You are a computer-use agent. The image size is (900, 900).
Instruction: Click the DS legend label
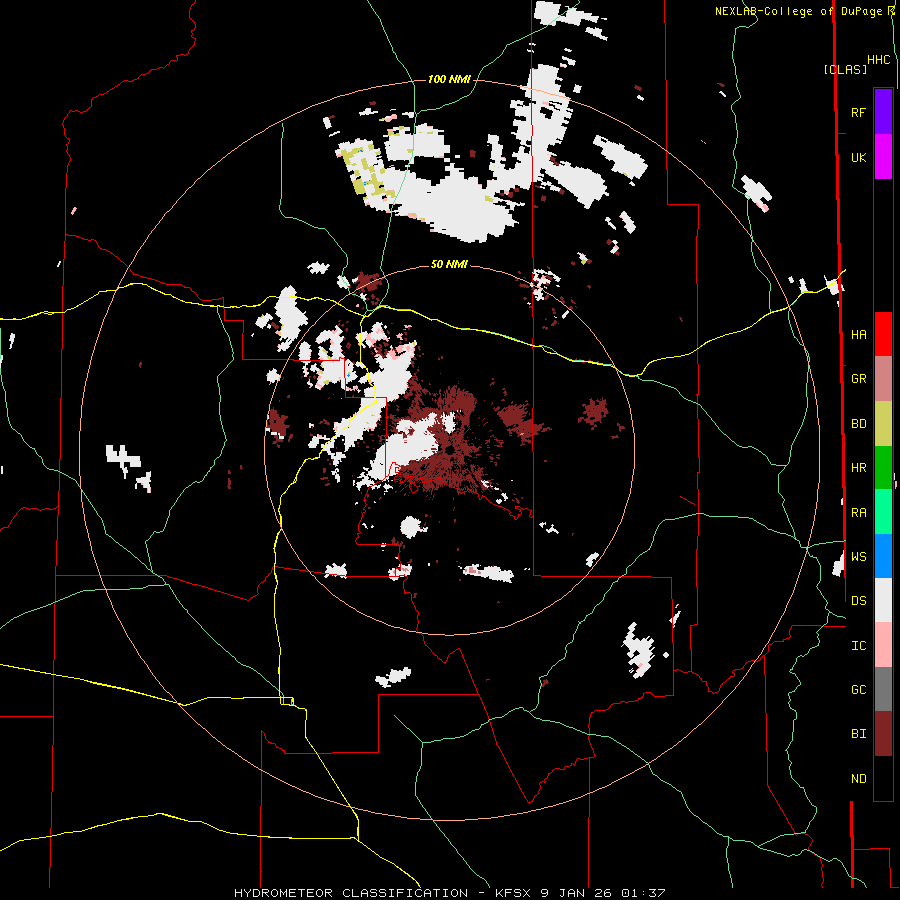coord(858,600)
